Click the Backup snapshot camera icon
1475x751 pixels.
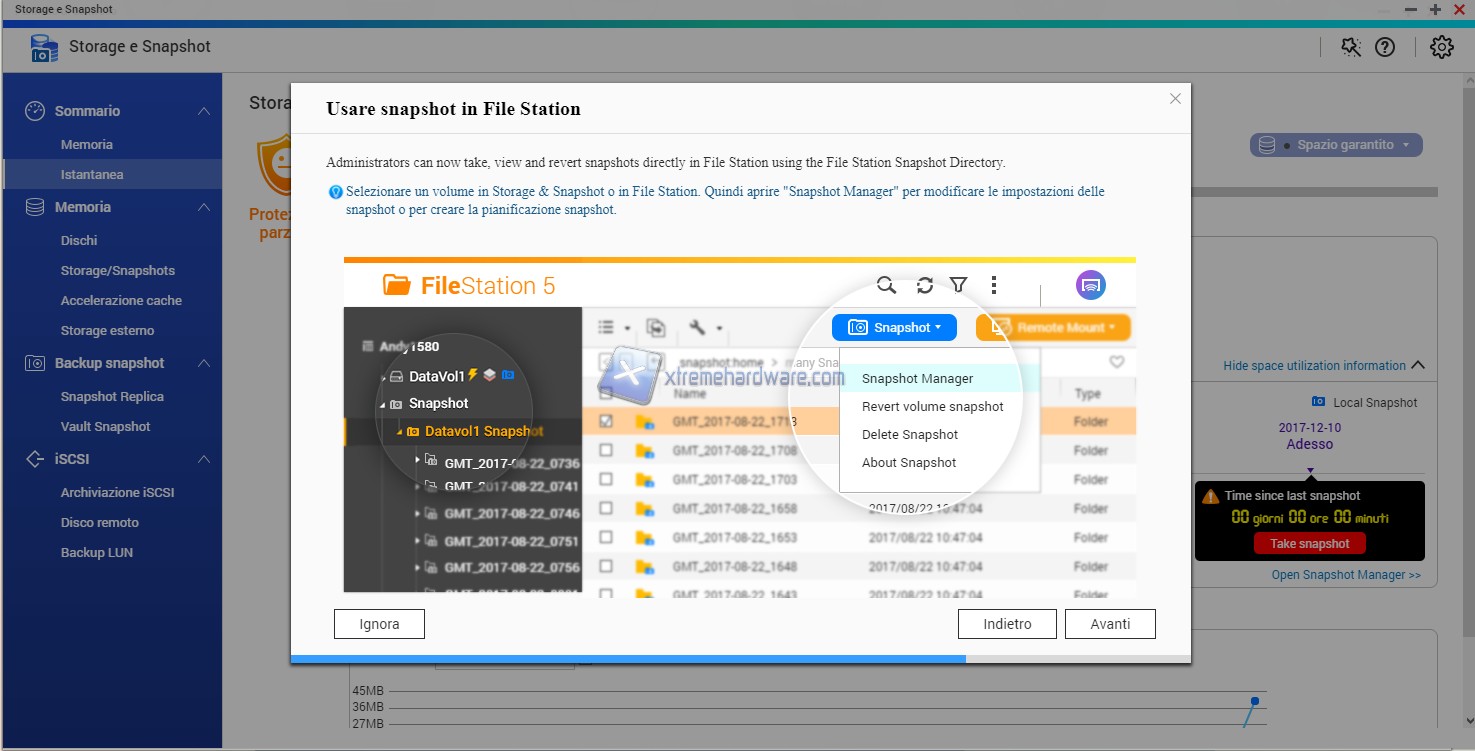coord(35,363)
